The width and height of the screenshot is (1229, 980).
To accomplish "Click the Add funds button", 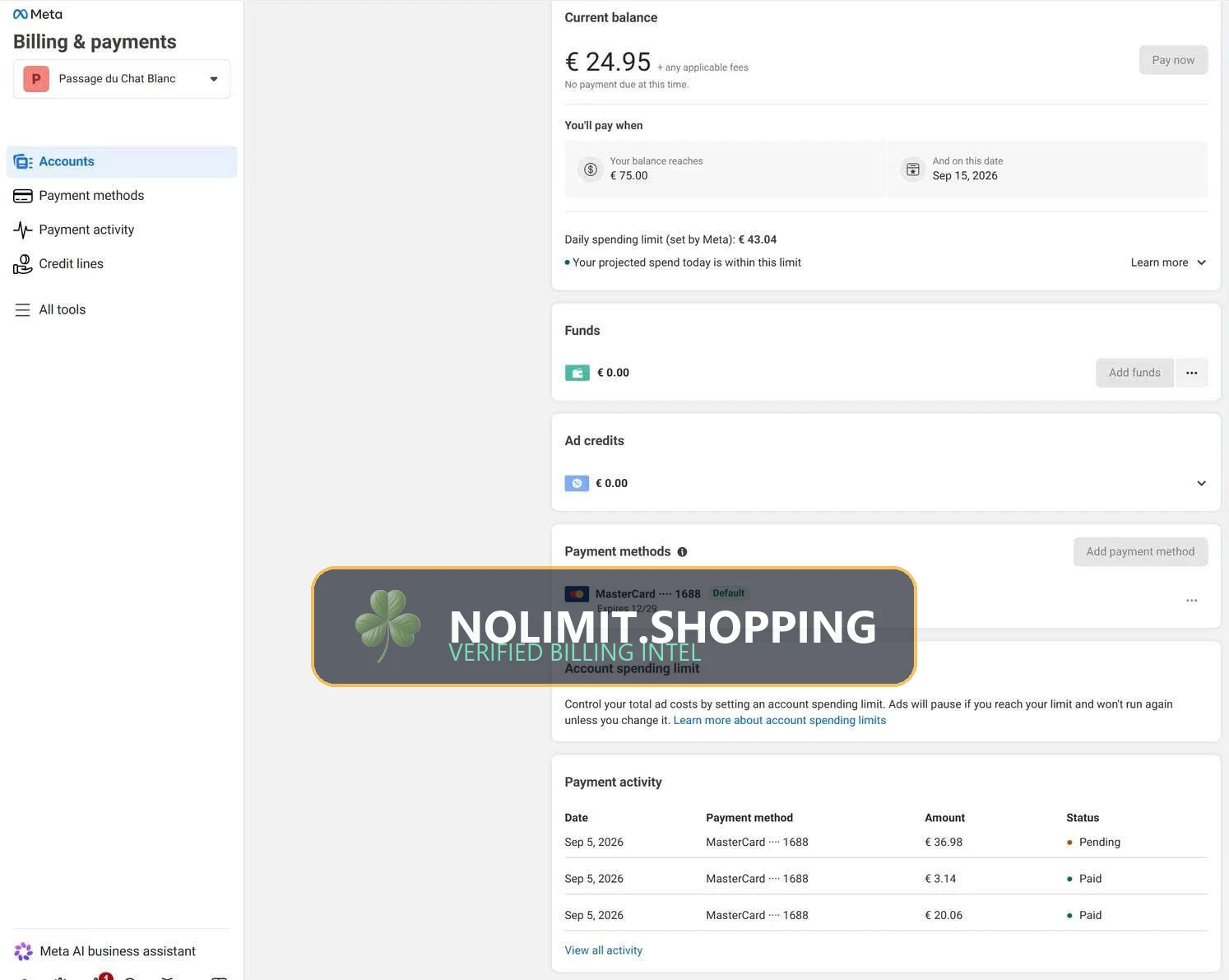I will [1134, 373].
